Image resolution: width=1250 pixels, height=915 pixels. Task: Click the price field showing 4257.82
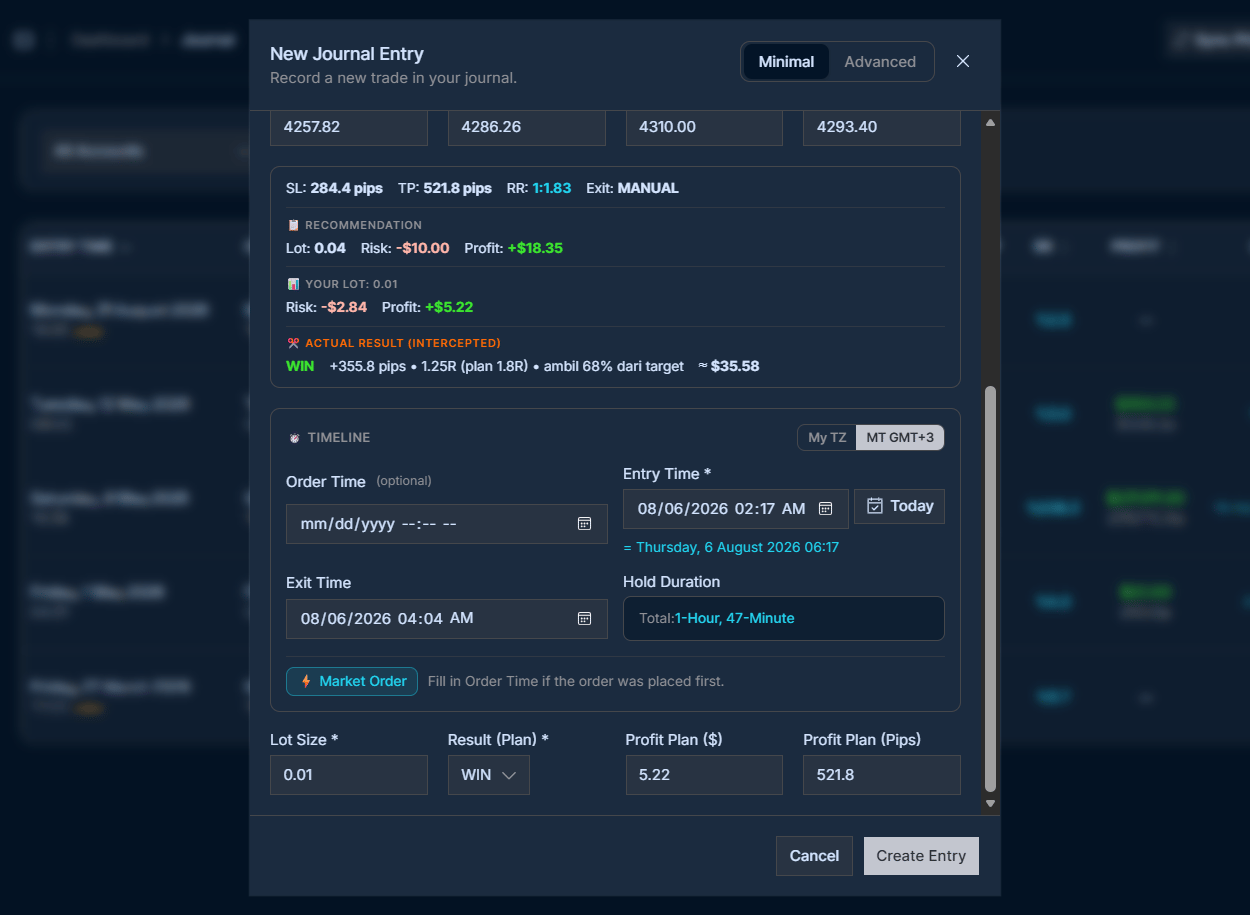point(349,127)
